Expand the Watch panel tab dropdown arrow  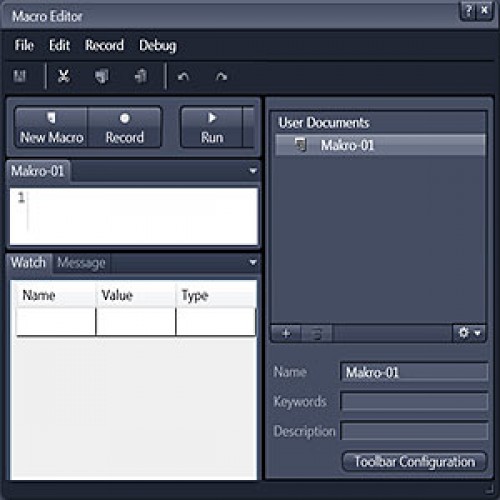[x=253, y=262]
